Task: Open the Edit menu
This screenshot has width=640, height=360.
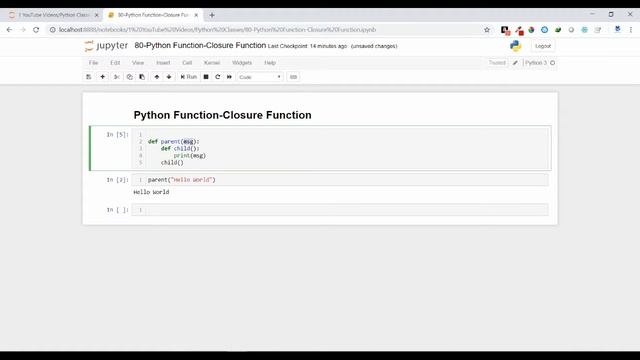Action: click(115, 63)
